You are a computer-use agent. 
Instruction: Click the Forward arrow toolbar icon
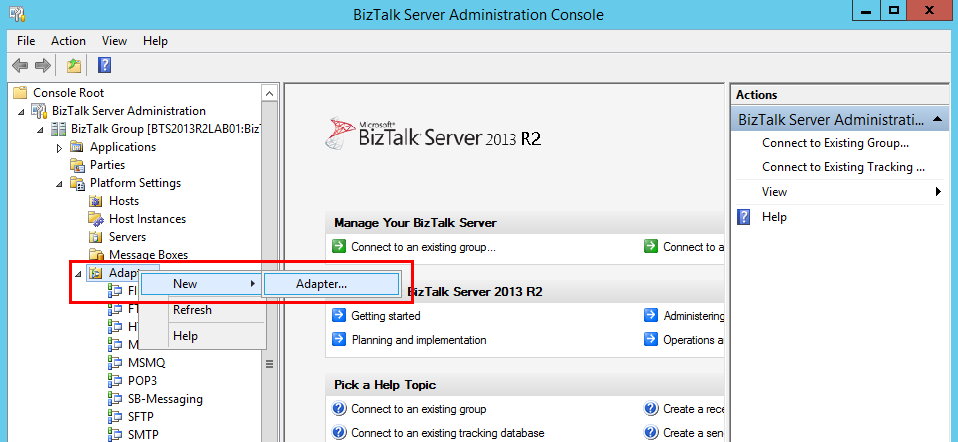pos(43,66)
